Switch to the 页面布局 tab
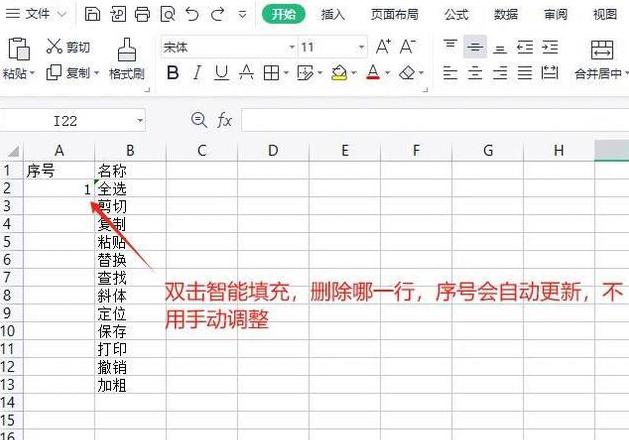 [394, 15]
